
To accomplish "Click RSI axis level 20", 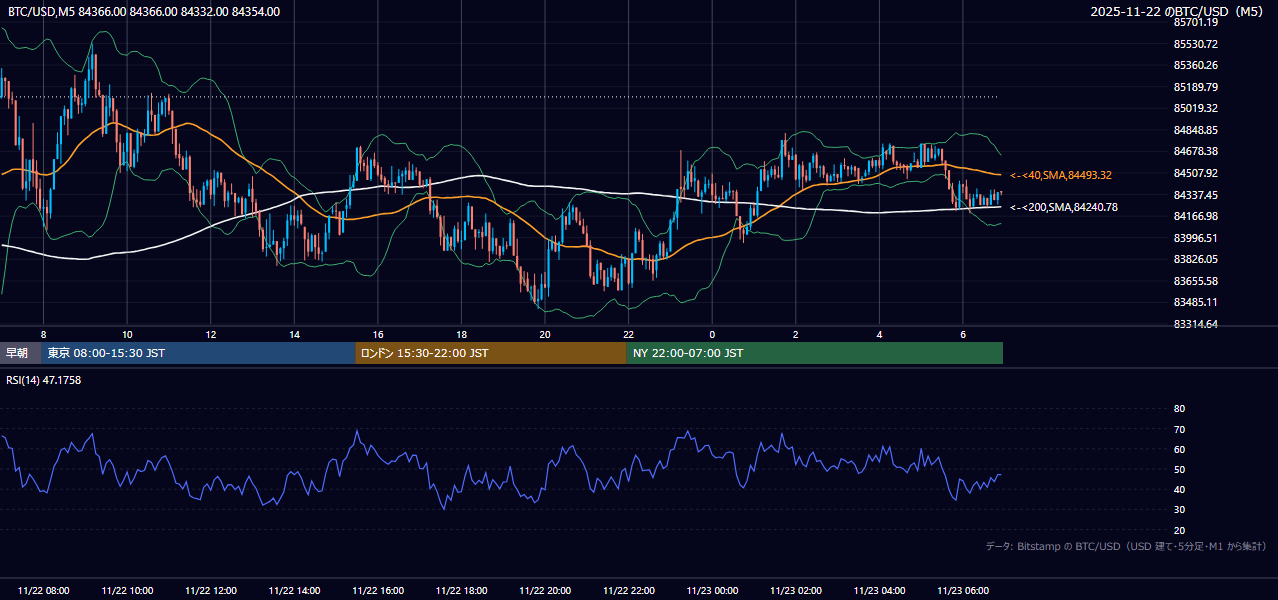I will point(1179,530).
